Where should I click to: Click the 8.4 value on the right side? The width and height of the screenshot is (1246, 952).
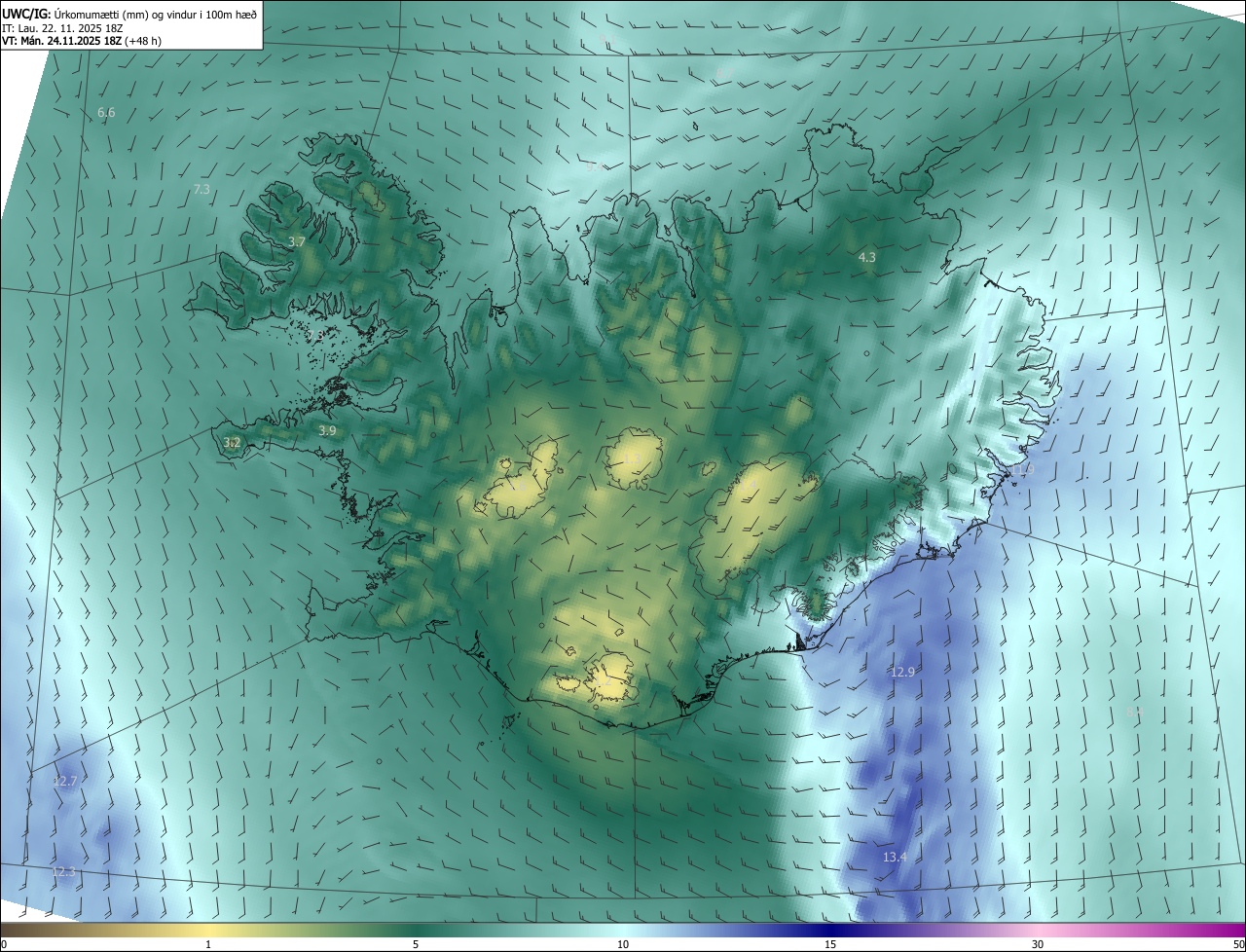[x=1134, y=713]
